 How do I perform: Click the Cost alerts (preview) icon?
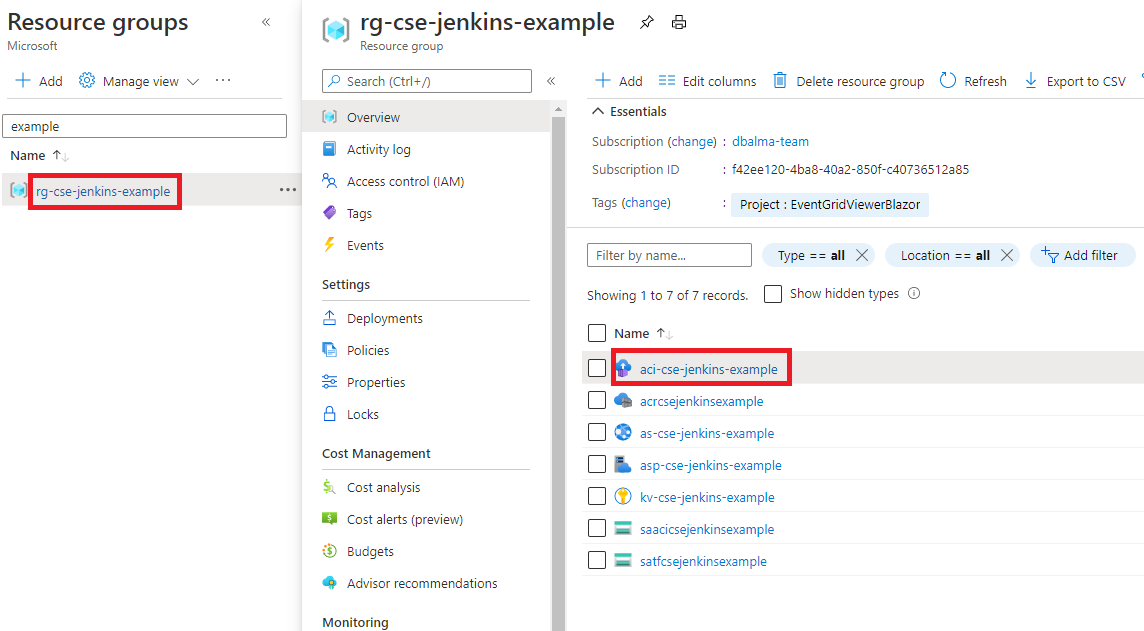330,519
